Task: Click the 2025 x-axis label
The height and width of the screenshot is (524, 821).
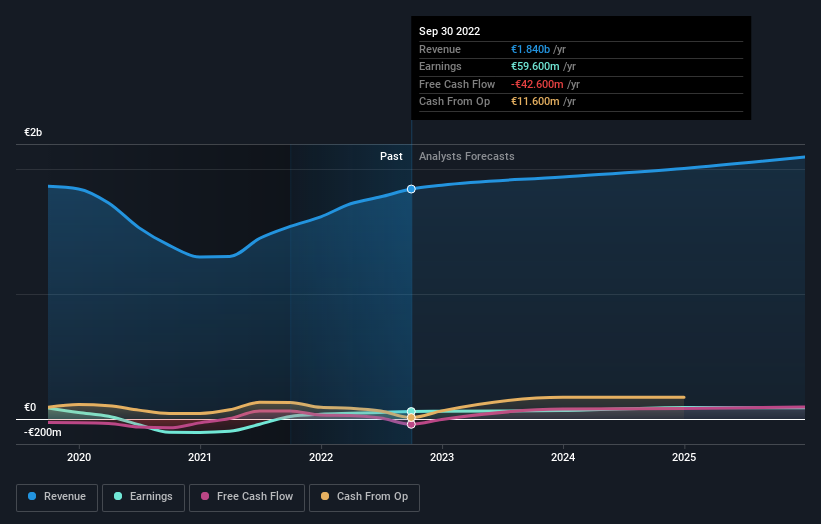Action: click(684, 458)
